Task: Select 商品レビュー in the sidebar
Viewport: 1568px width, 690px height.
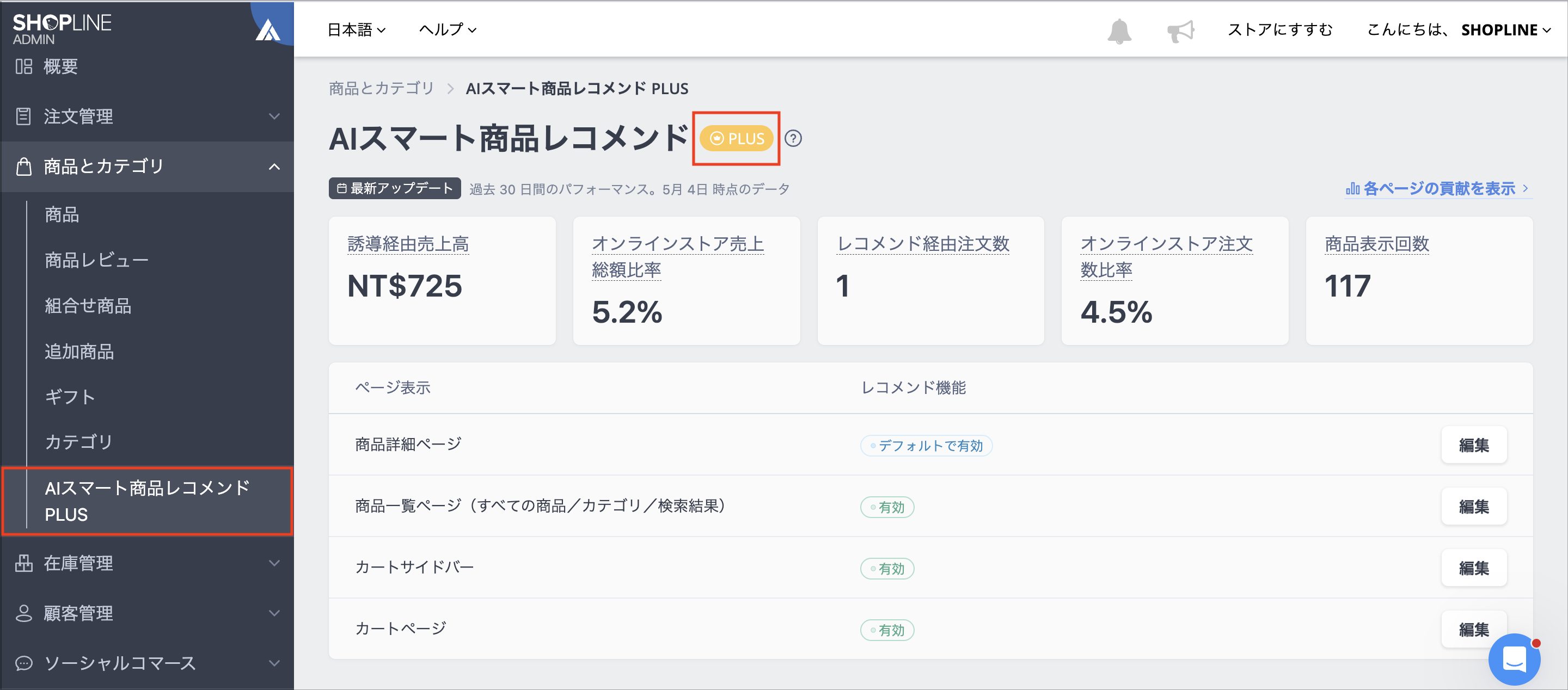Action: [x=97, y=261]
